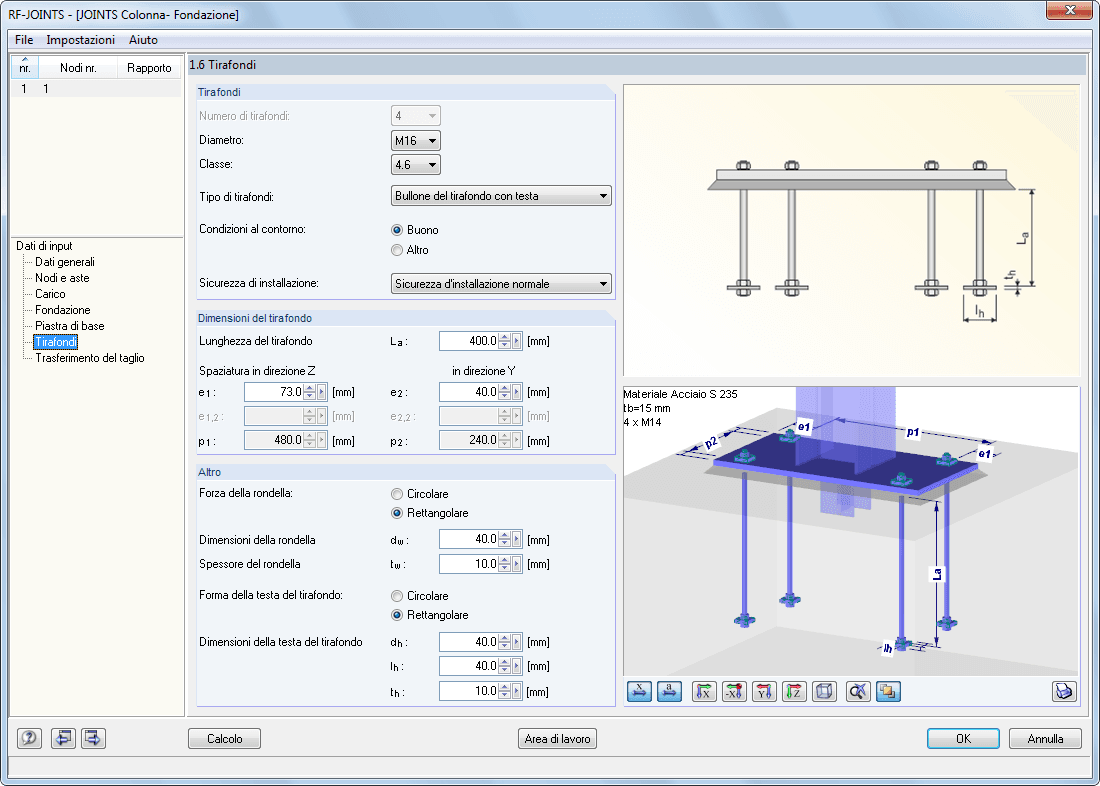Decrease tw washer thickness spinner down

click(x=504, y=568)
